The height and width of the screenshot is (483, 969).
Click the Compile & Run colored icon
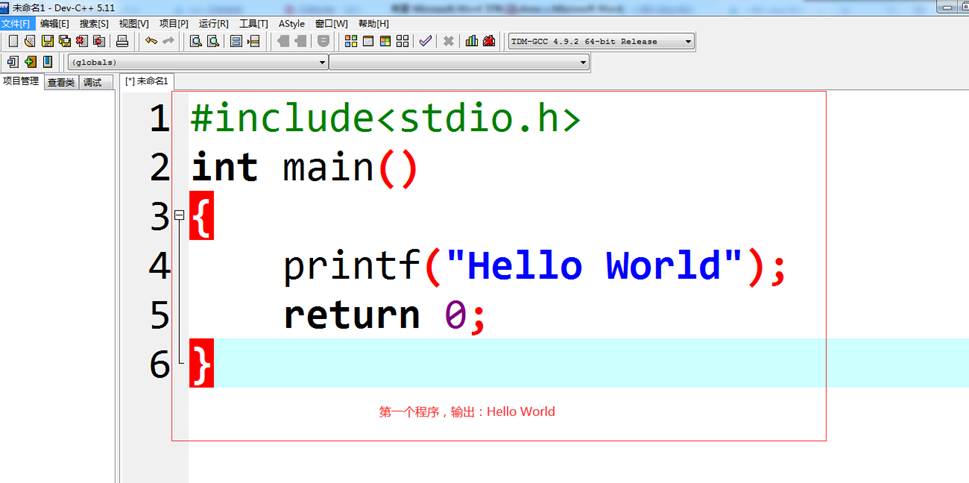tap(386, 41)
